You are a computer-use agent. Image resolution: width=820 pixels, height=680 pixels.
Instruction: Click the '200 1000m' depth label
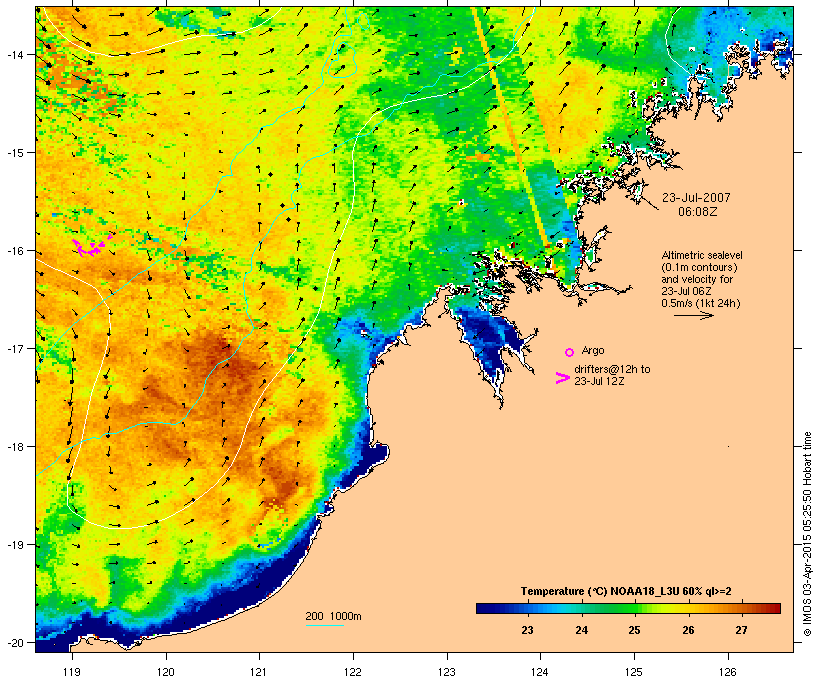click(x=333, y=616)
